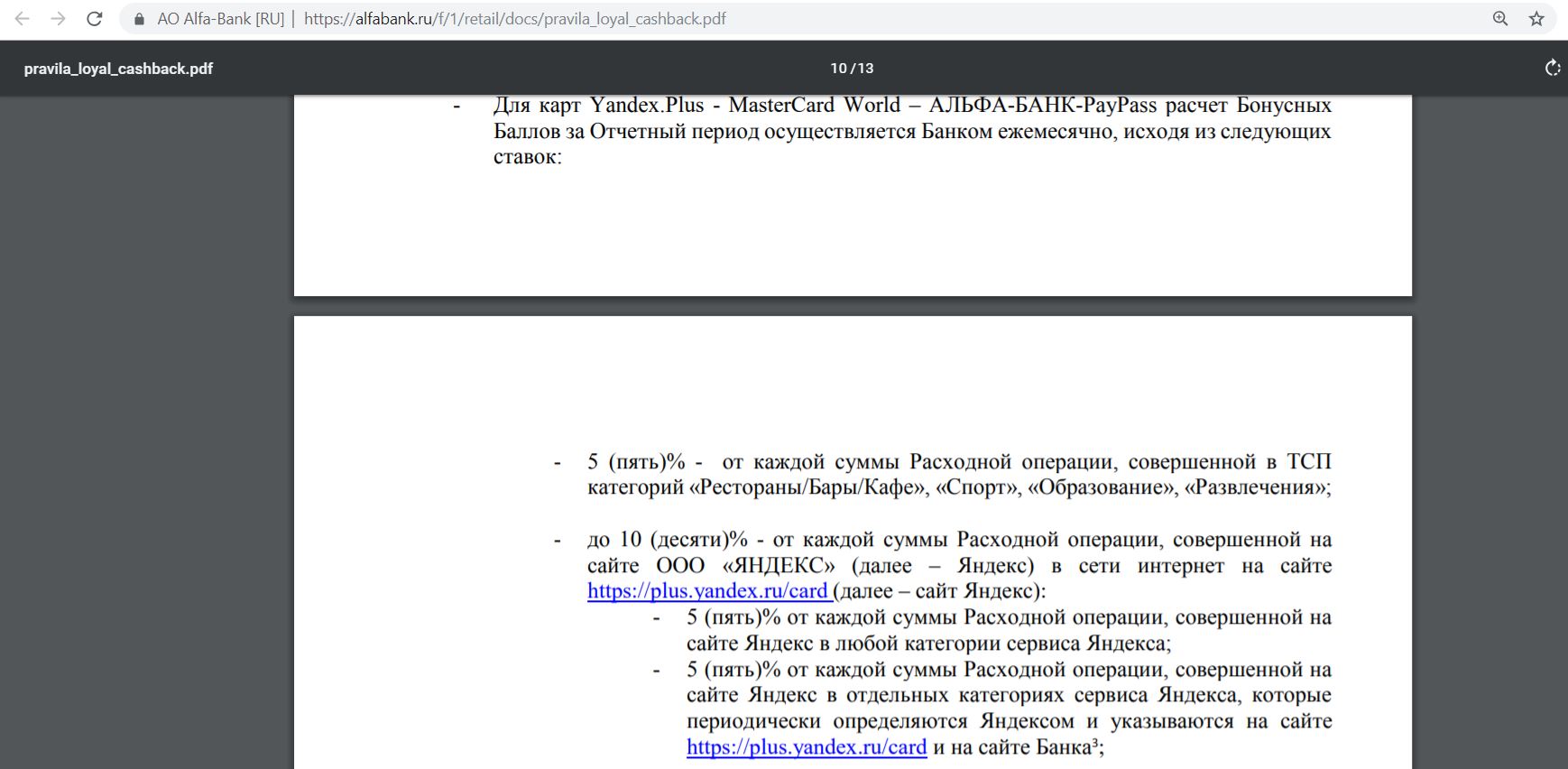Click the 'AO Alfa-Bank [RU]' certificate label
The width and height of the screenshot is (1568, 769).
(221, 19)
